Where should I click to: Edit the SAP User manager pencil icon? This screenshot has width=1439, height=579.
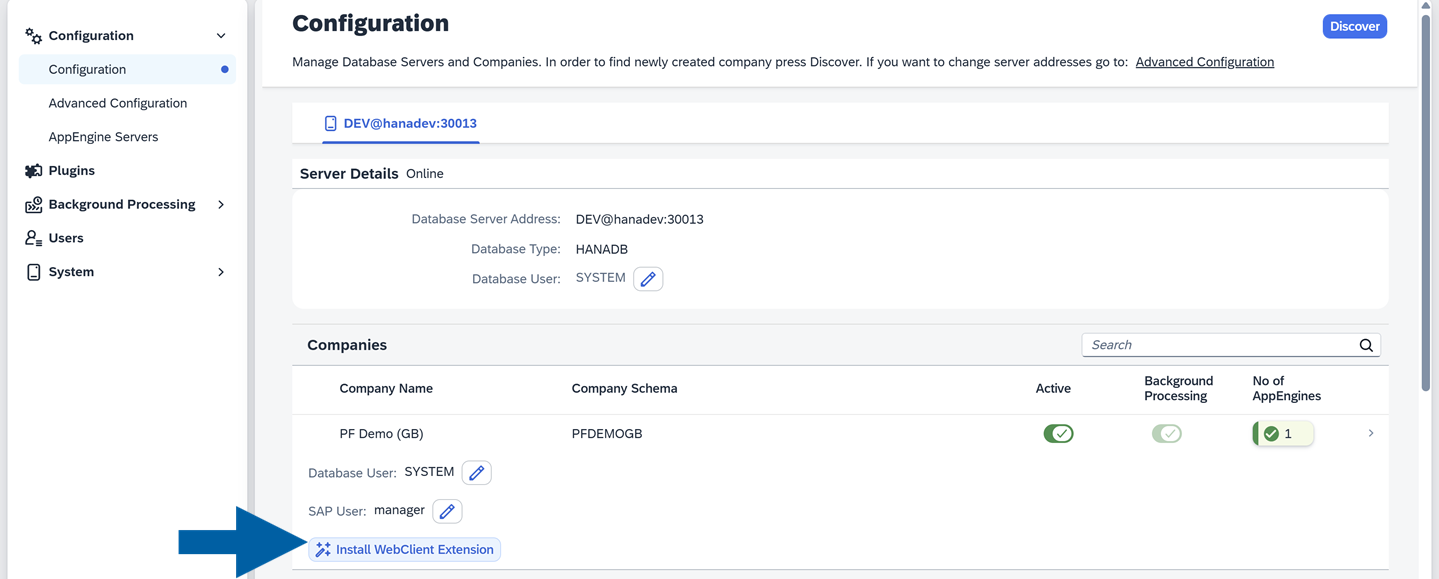coord(447,511)
